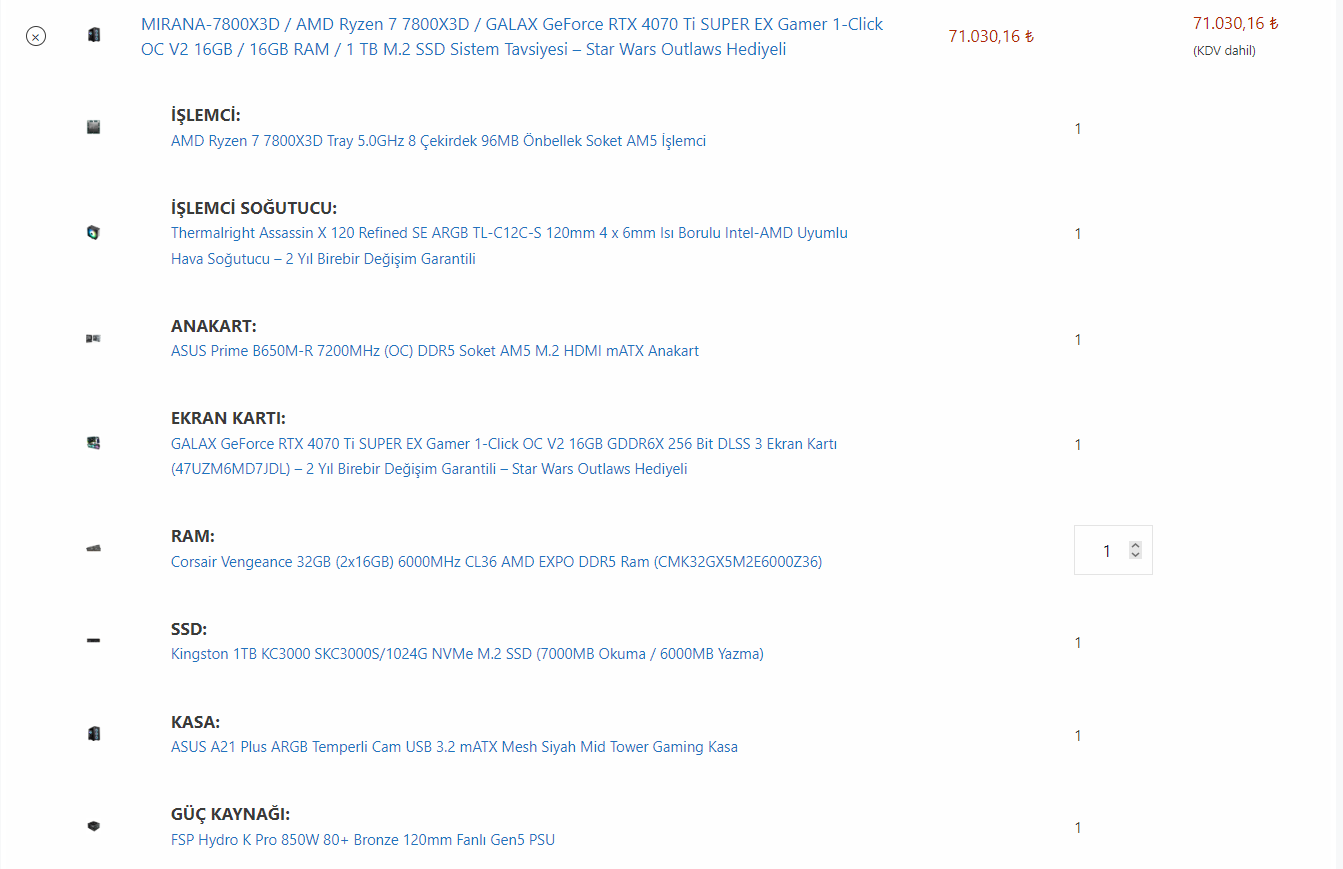1343x869 pixels.
Task: Click the EKRAN KARTI: heading
Action: click(x=228, y=418)
